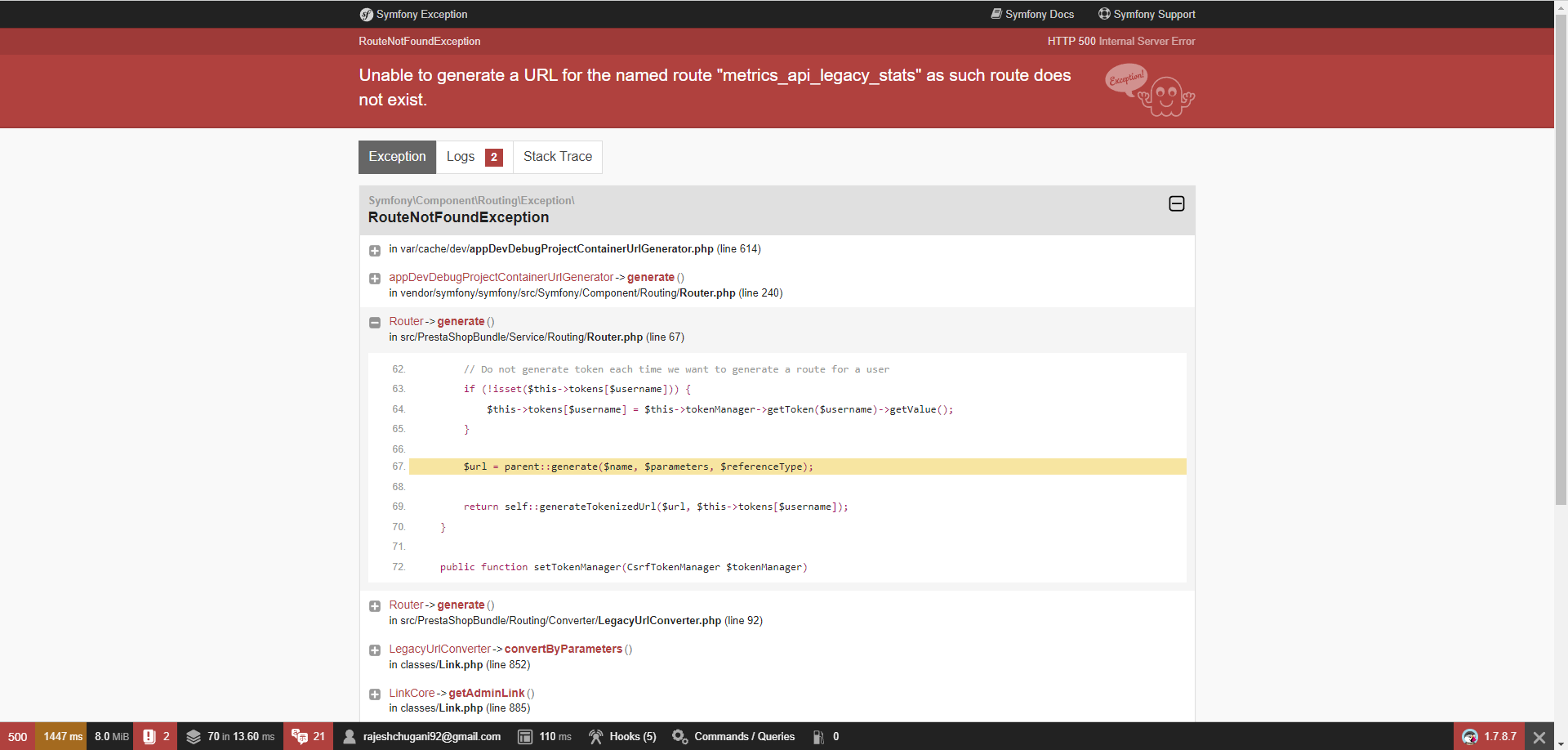Open the cache layers icon in the debug toolbar

click(194, 736)
